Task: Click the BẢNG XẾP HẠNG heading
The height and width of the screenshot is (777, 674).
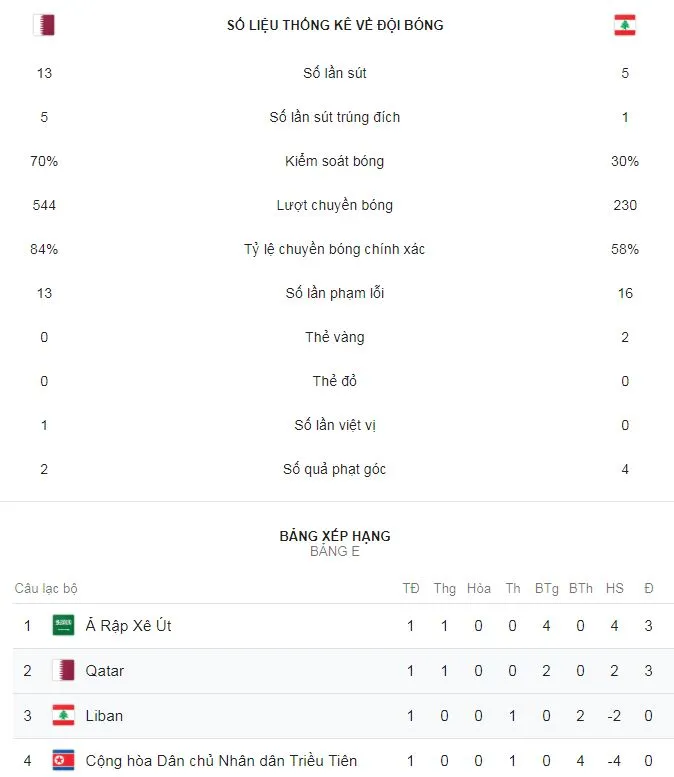Action: tap(335, 536)
